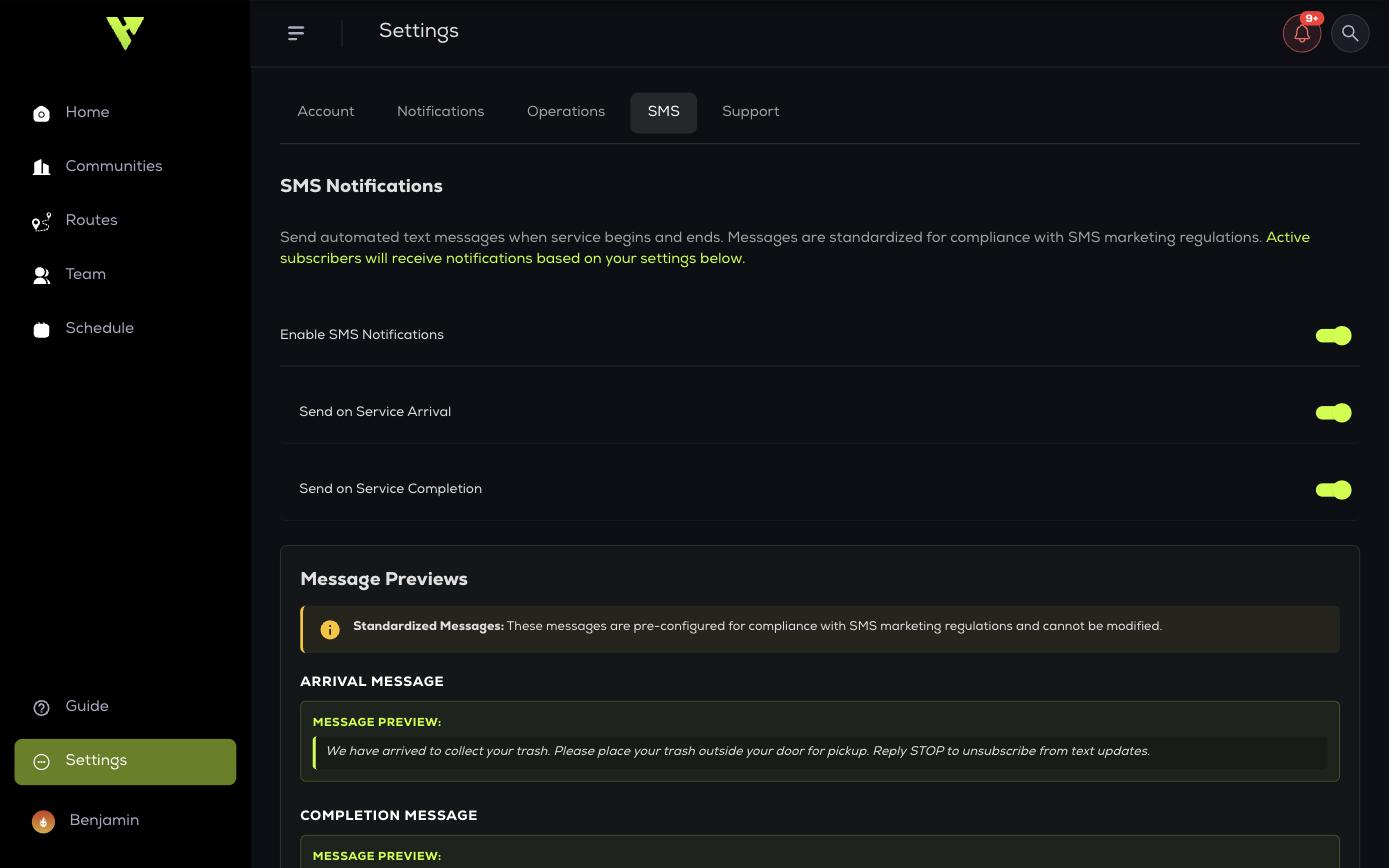Click the yellow info icon in Standardized Messages

click(x=330, y=629)
